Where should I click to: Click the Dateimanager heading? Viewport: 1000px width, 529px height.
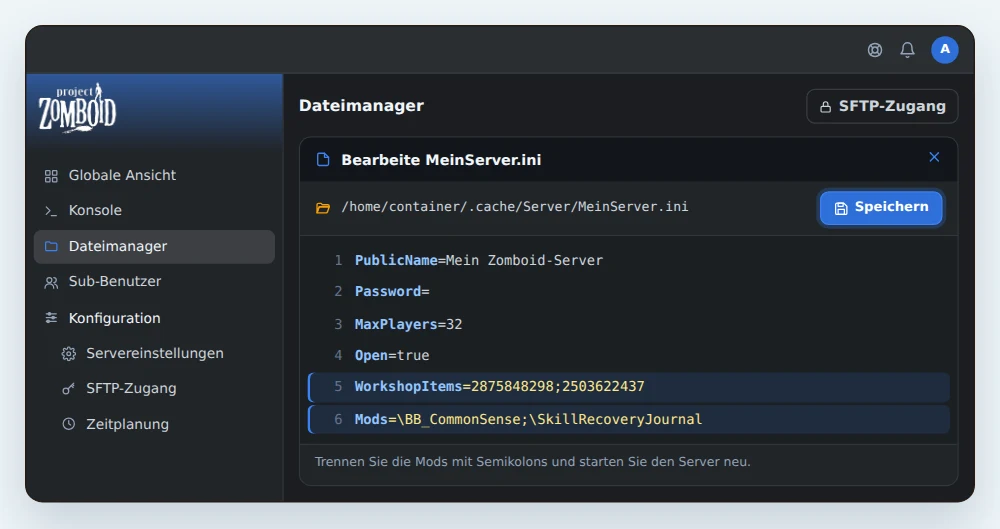click(361, 106)
